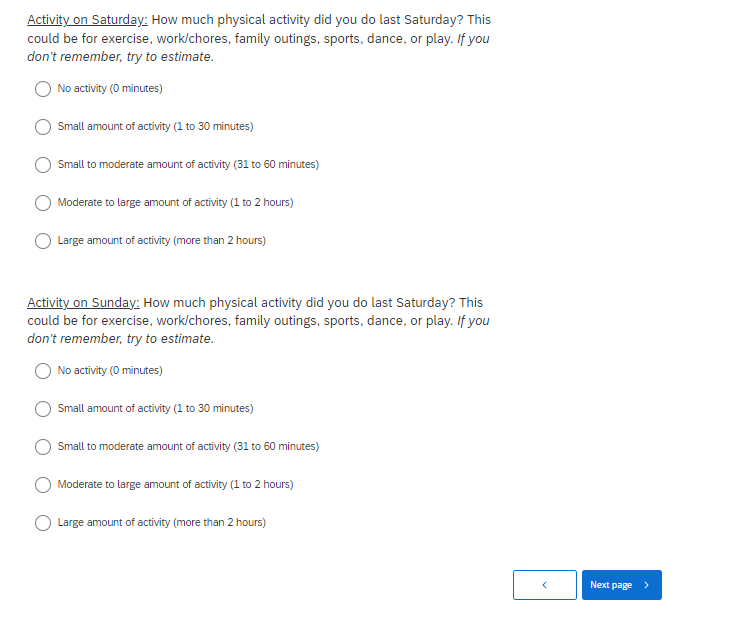This screenshot has width=744, height=637.
Task: Choose Saturday large activity (more than 2 hours)
Action: 43,241
